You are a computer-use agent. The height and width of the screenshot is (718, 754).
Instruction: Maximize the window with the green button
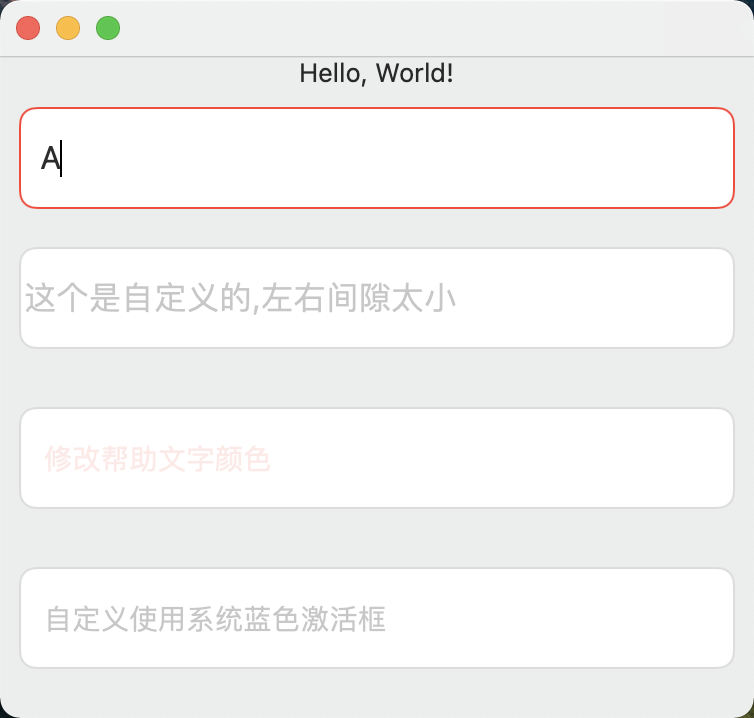(x=108, y=28)
